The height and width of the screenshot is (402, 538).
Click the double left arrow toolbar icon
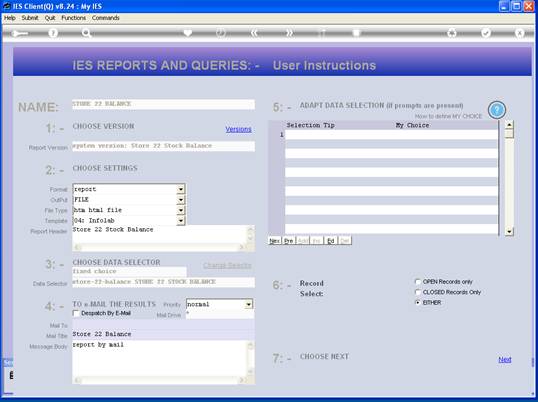coord(254,33)
